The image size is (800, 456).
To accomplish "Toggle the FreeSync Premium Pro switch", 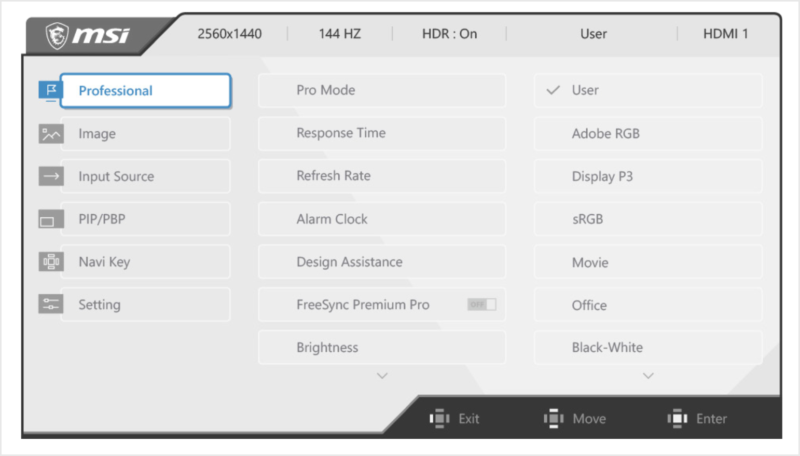I will [x=482, y=305].
